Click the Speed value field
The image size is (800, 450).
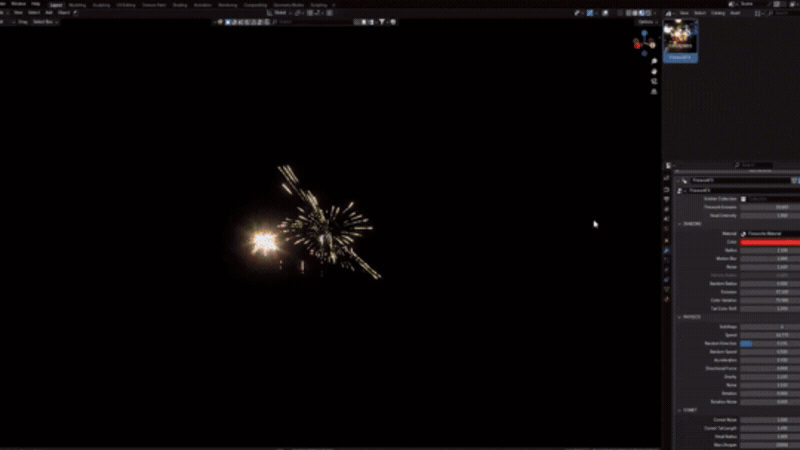point(770,335)
